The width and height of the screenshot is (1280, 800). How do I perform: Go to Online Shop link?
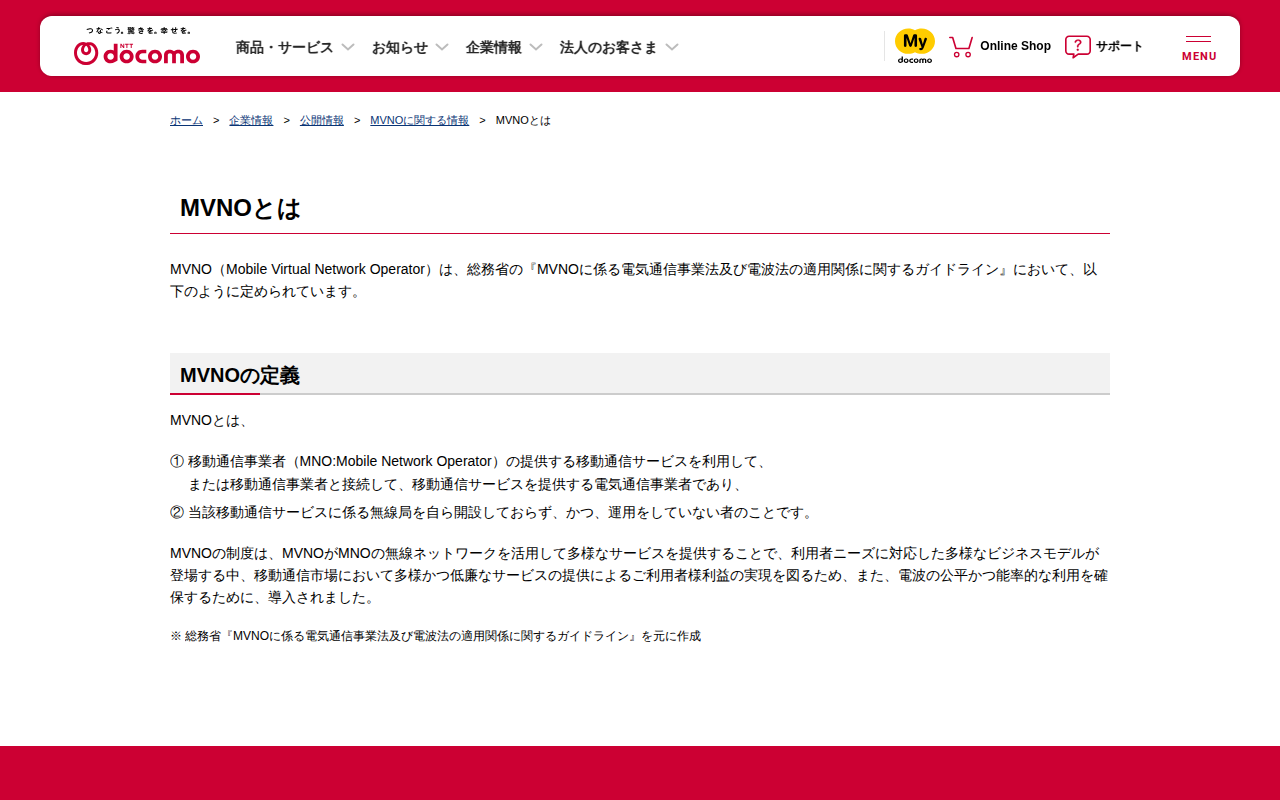click(x=1015, y=46)
